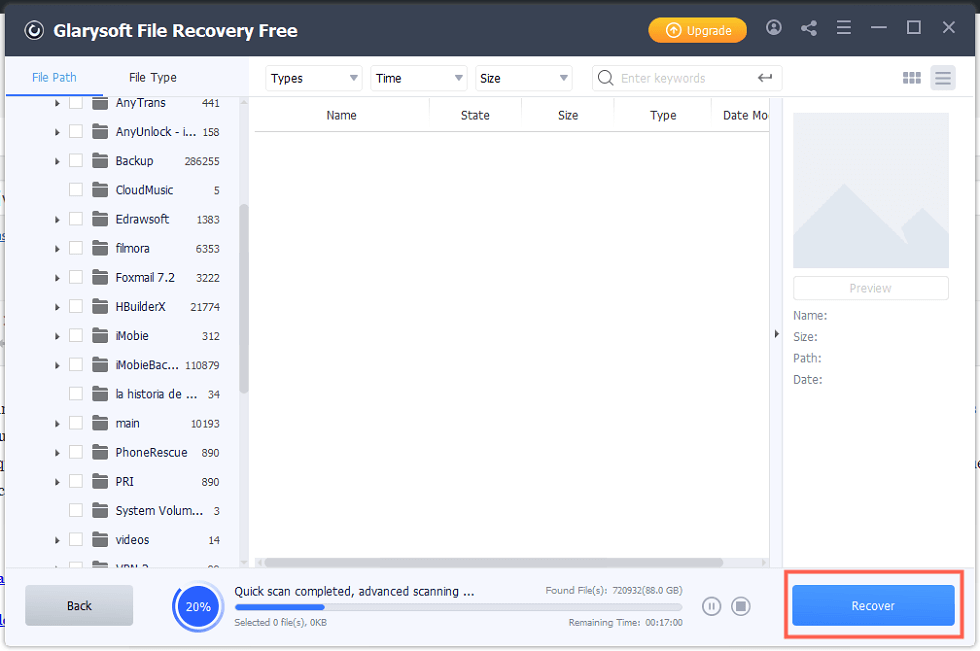Expand the Backup folder tree
Image resolution: width=980 pixels, height=651 pixels.
coord(57,161)
